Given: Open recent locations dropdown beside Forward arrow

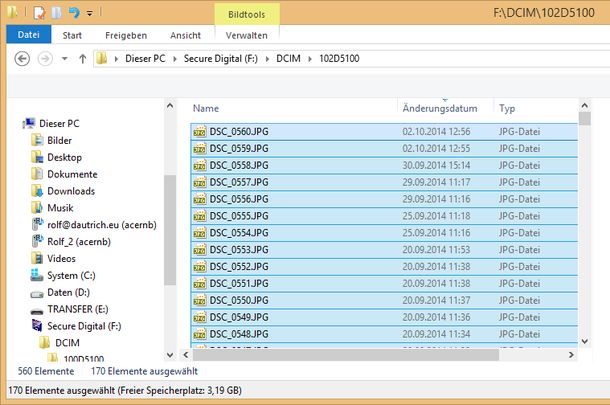Looking at the screenshot, I should [x=65, y=60].
